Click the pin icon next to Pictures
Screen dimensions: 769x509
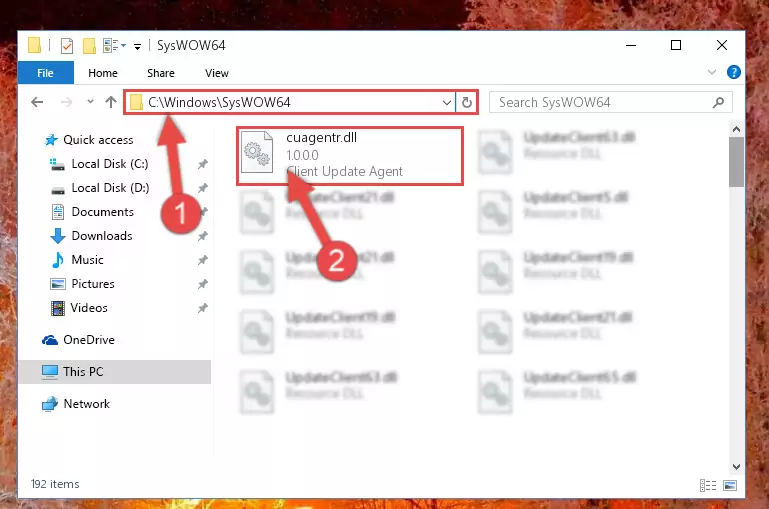pos(203,284)
